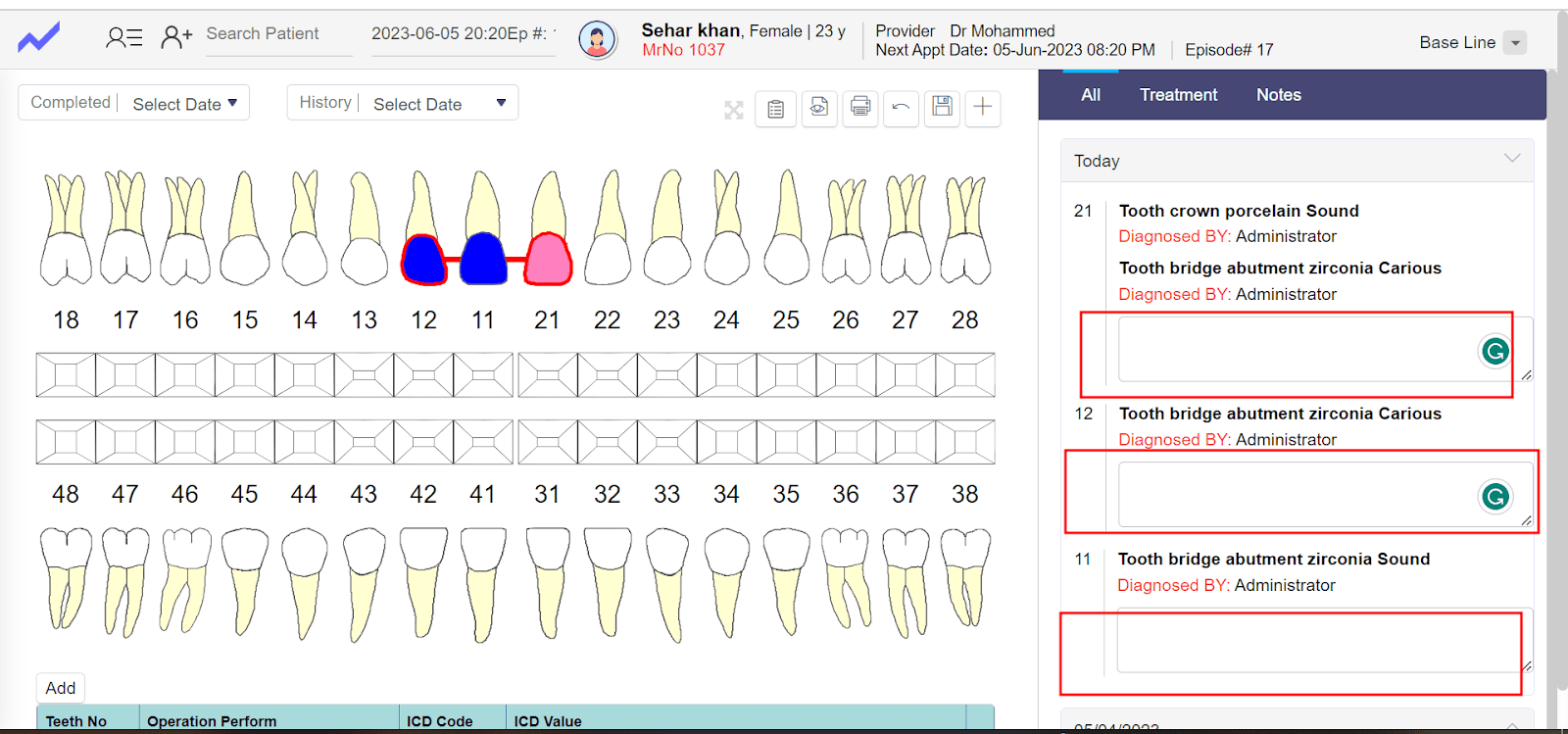The width and height of the screenshot is (1568, 734).
Task: Select lower tooth 36 on chart
Action: point(846,578)
